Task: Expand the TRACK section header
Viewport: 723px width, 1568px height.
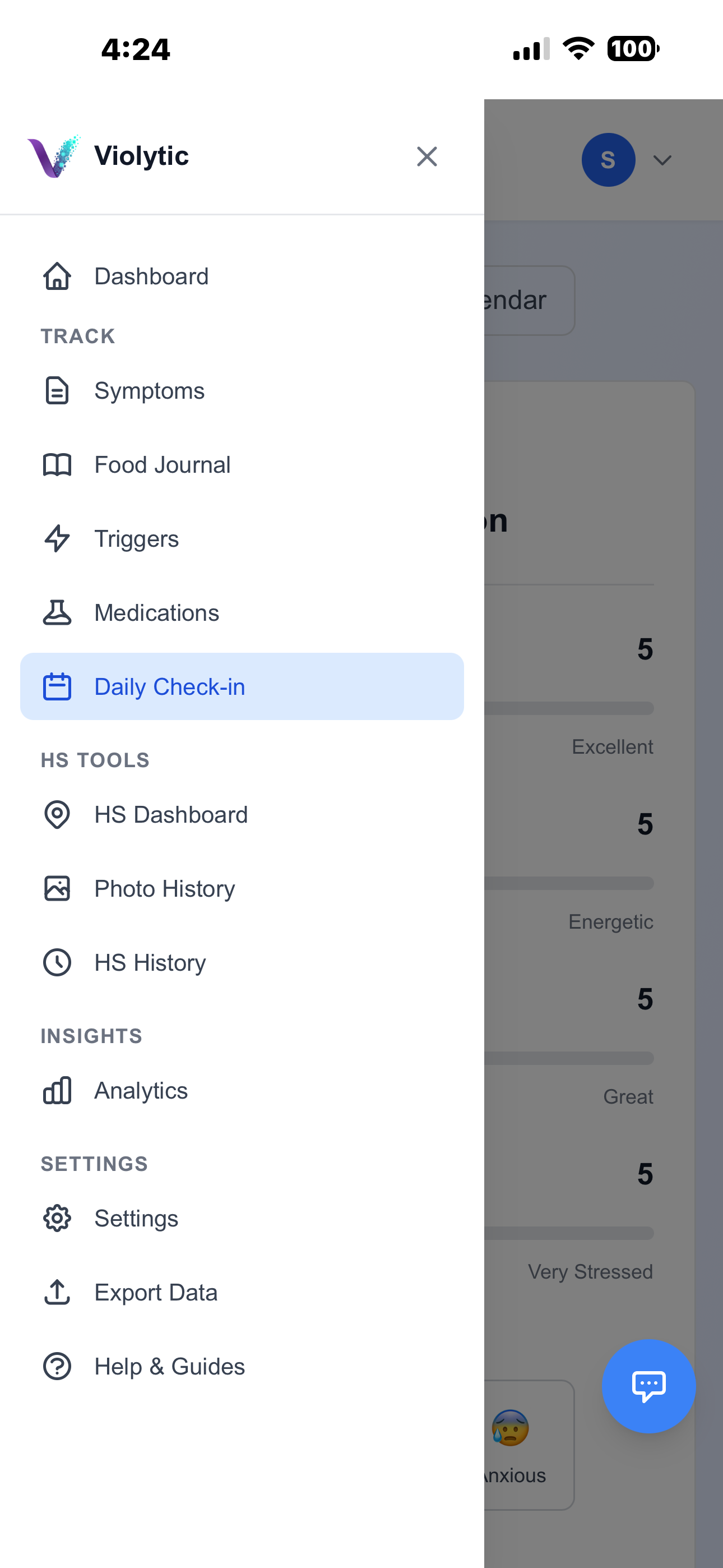Action: [78, 335]
